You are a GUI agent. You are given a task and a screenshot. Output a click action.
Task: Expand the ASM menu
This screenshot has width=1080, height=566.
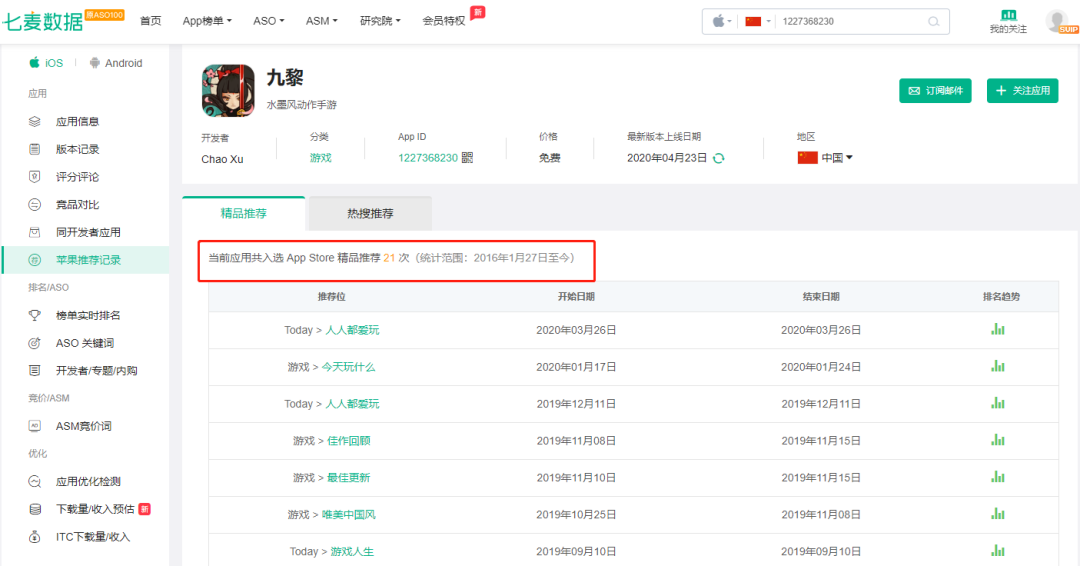(322, 21)
